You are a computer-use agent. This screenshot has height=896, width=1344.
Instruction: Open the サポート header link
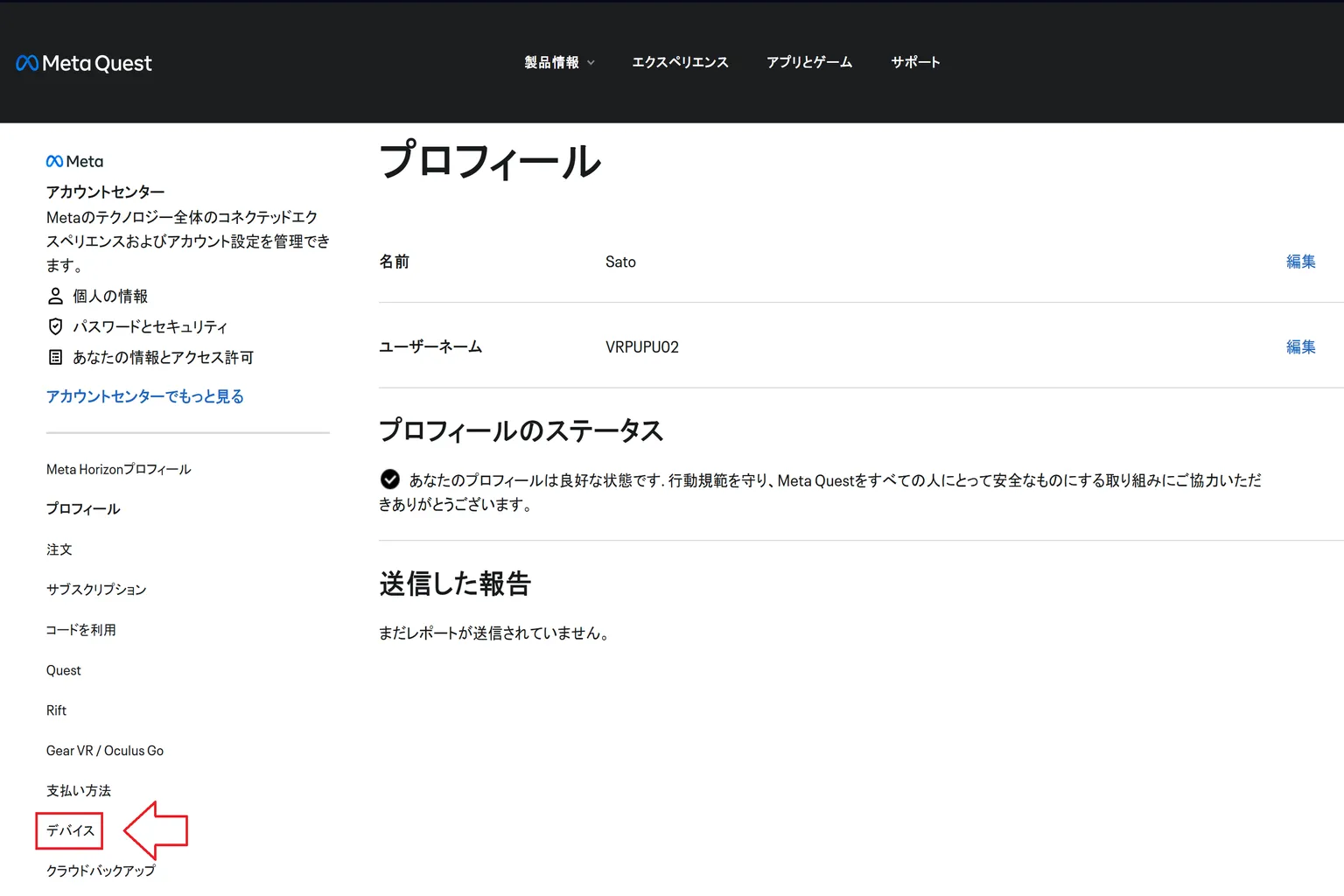click(x=915, y=62)
